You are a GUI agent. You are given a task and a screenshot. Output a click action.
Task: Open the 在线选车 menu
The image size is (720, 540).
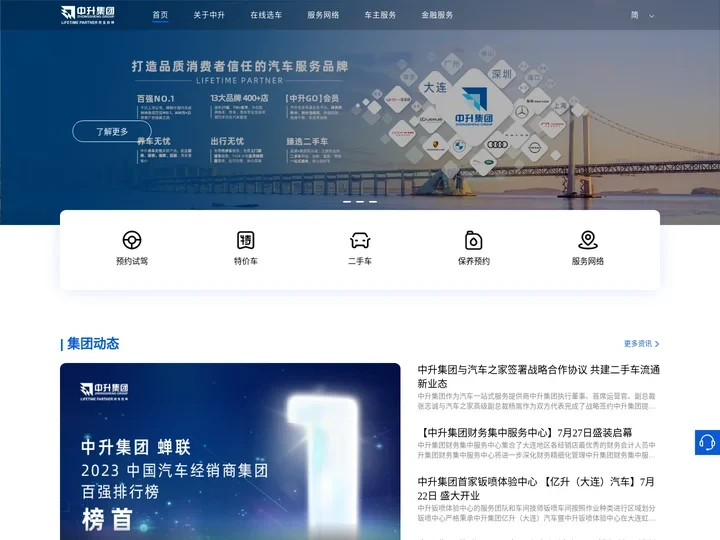(266, 15)
